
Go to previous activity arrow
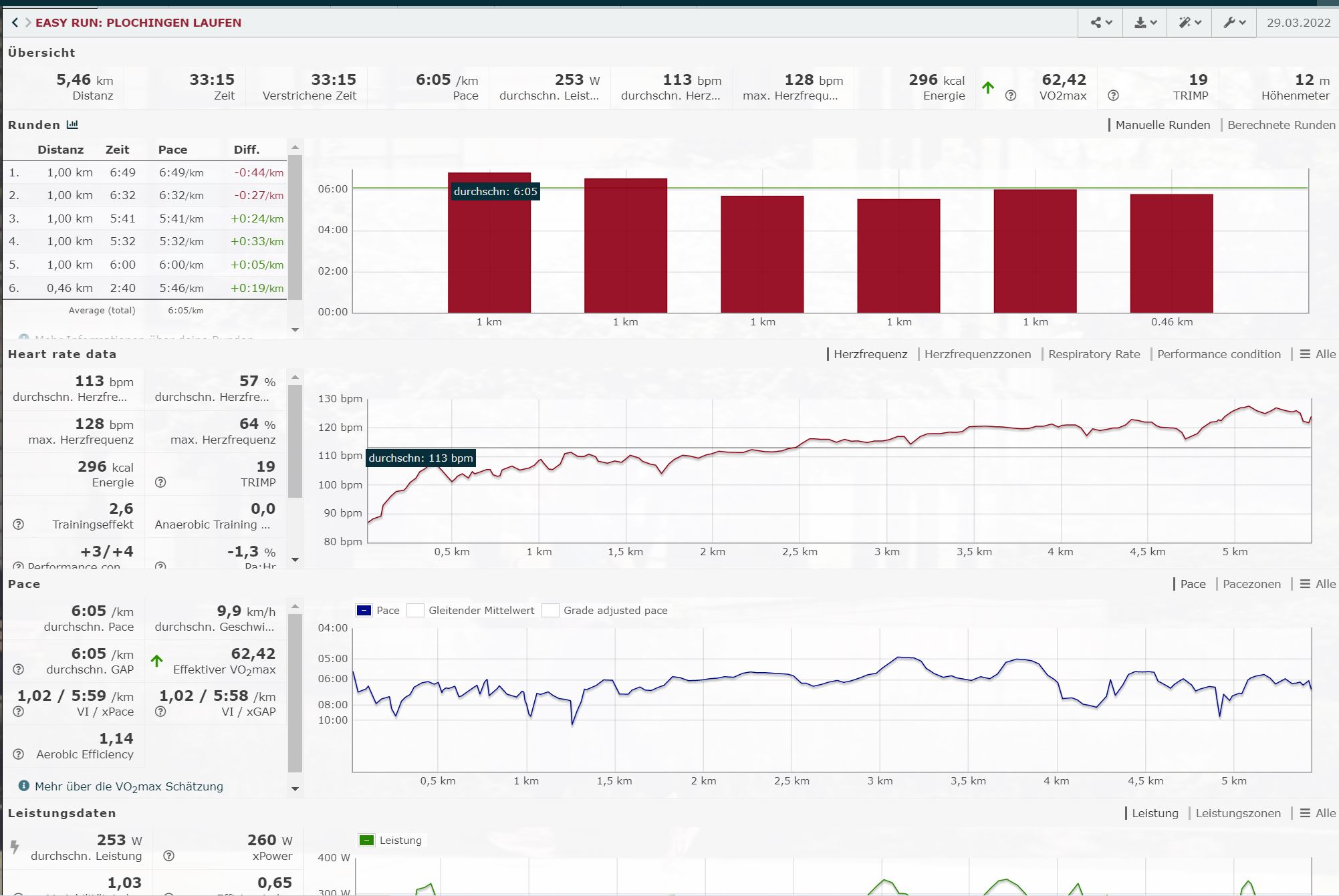tap(15, 23)
